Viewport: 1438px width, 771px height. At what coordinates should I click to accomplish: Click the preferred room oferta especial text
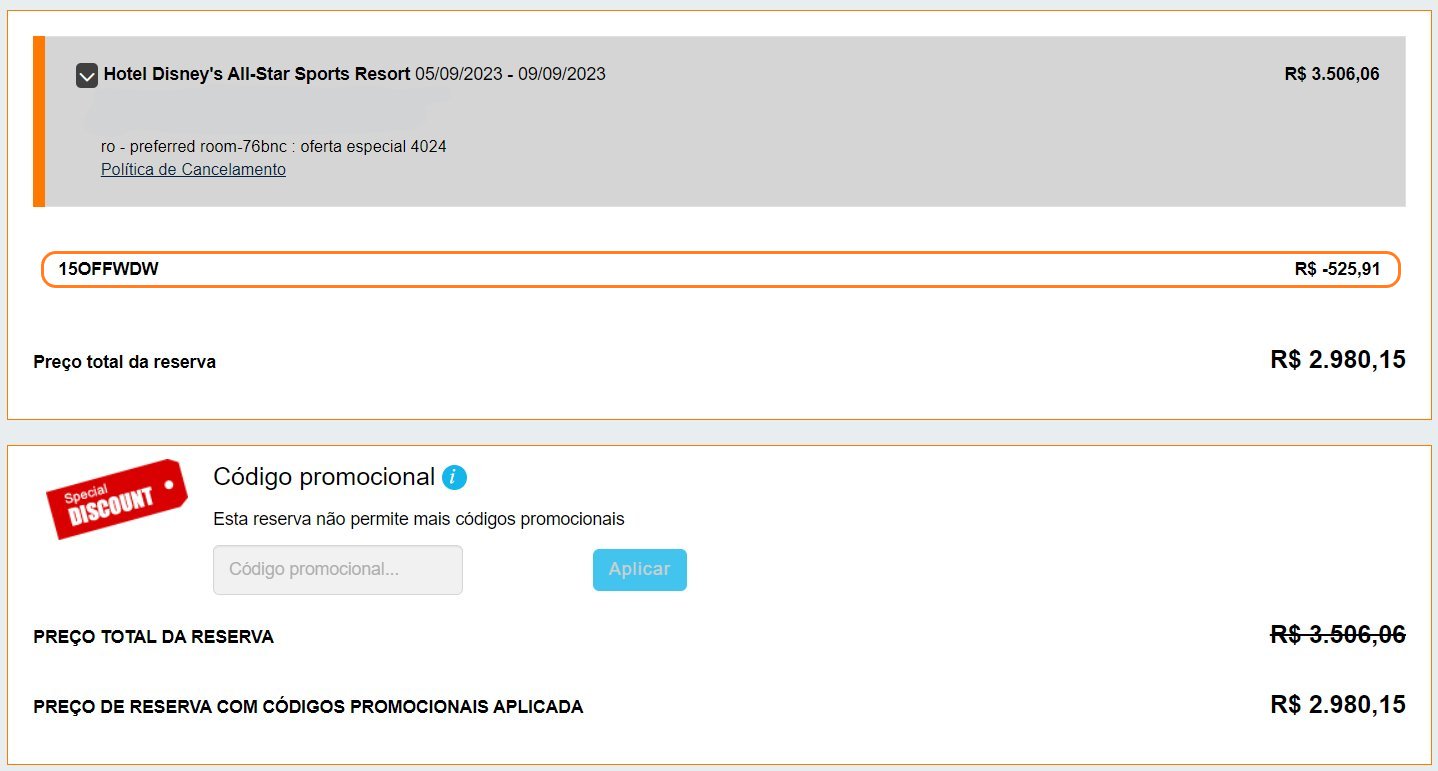tap(274, 147)
